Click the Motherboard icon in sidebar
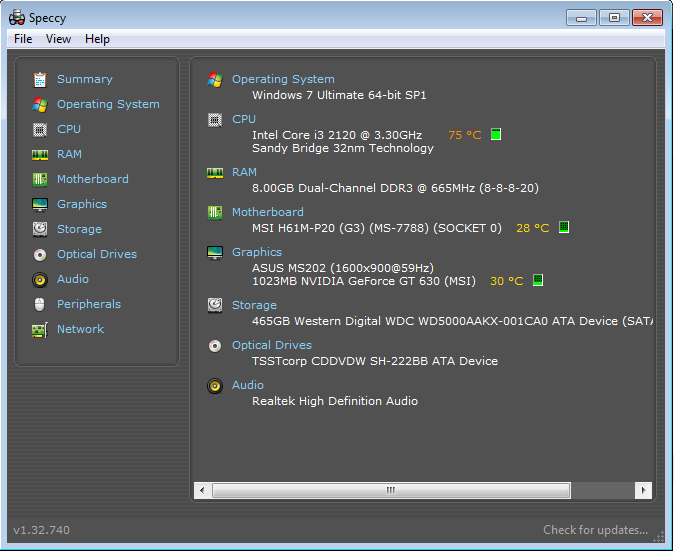Screen dimensions: 674x555 40,179
